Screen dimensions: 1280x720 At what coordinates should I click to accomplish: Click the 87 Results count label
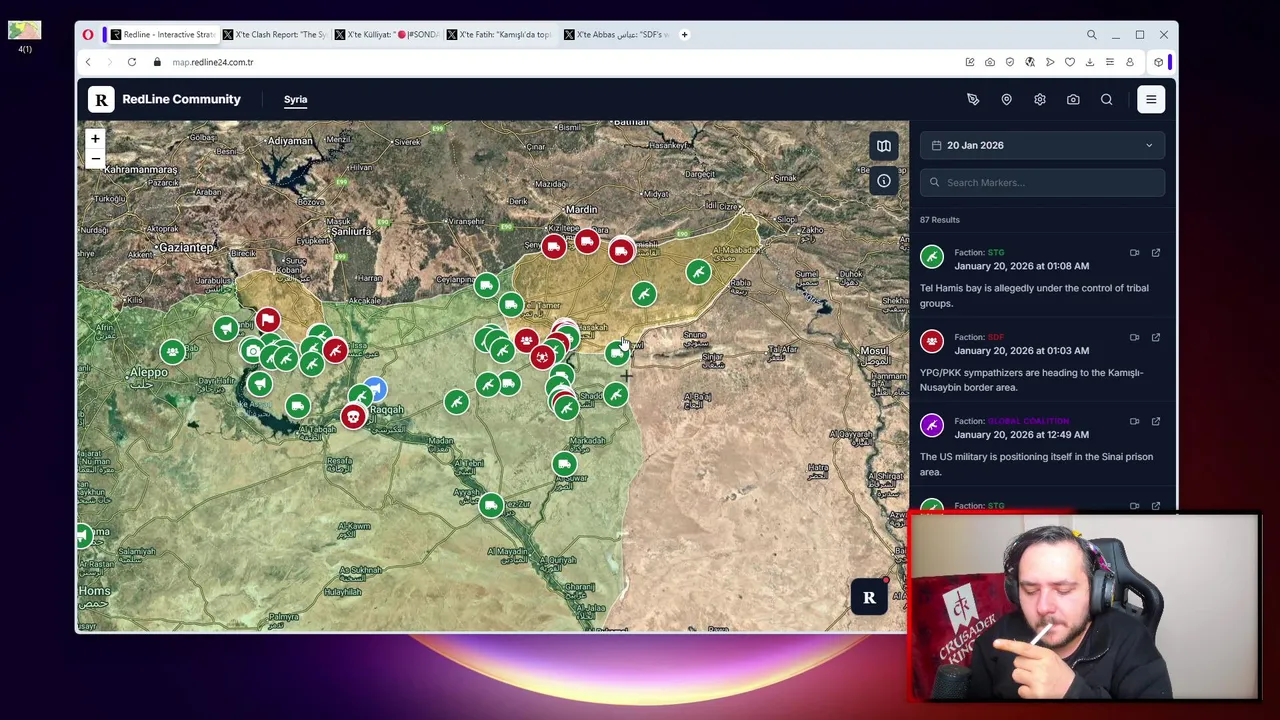[x=939, y=220]
